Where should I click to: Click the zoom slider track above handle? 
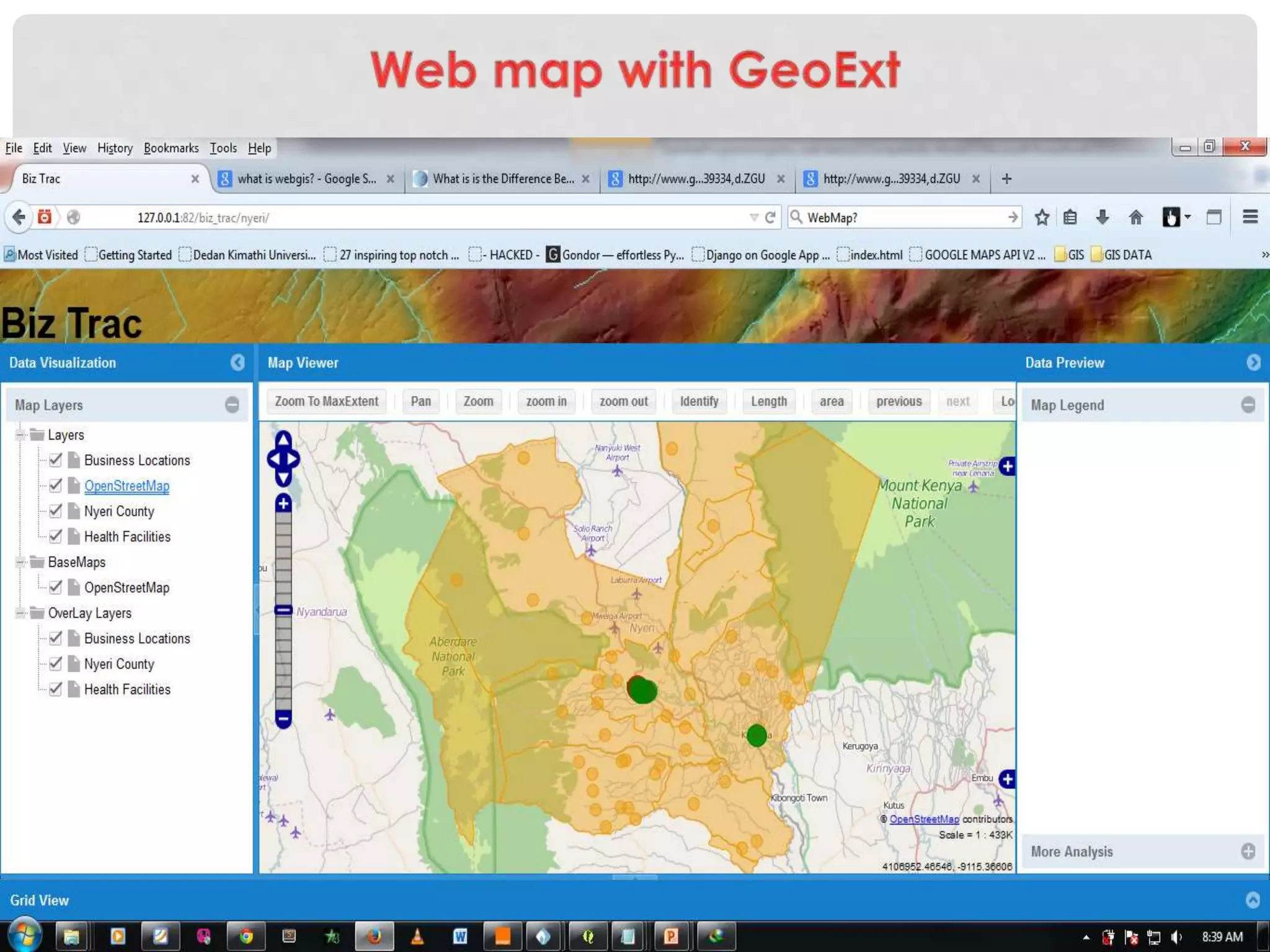[283, 558]
